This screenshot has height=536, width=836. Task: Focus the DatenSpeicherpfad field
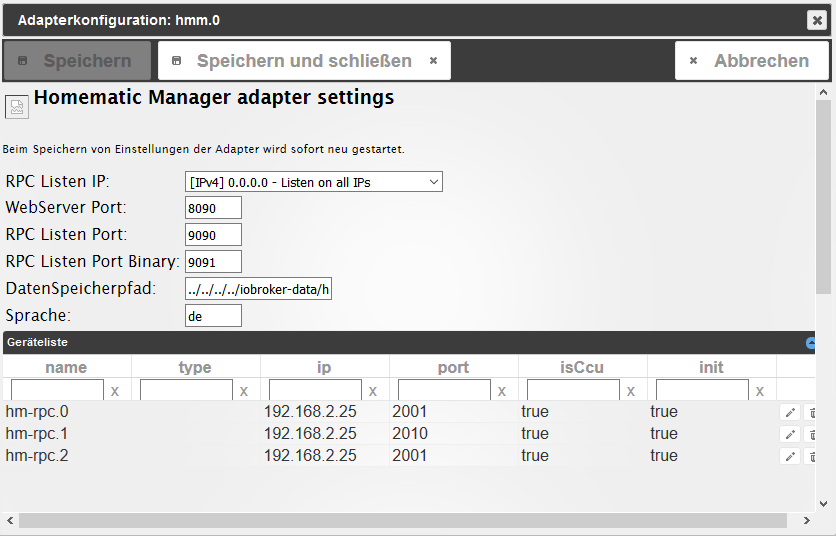click(258, 289)
